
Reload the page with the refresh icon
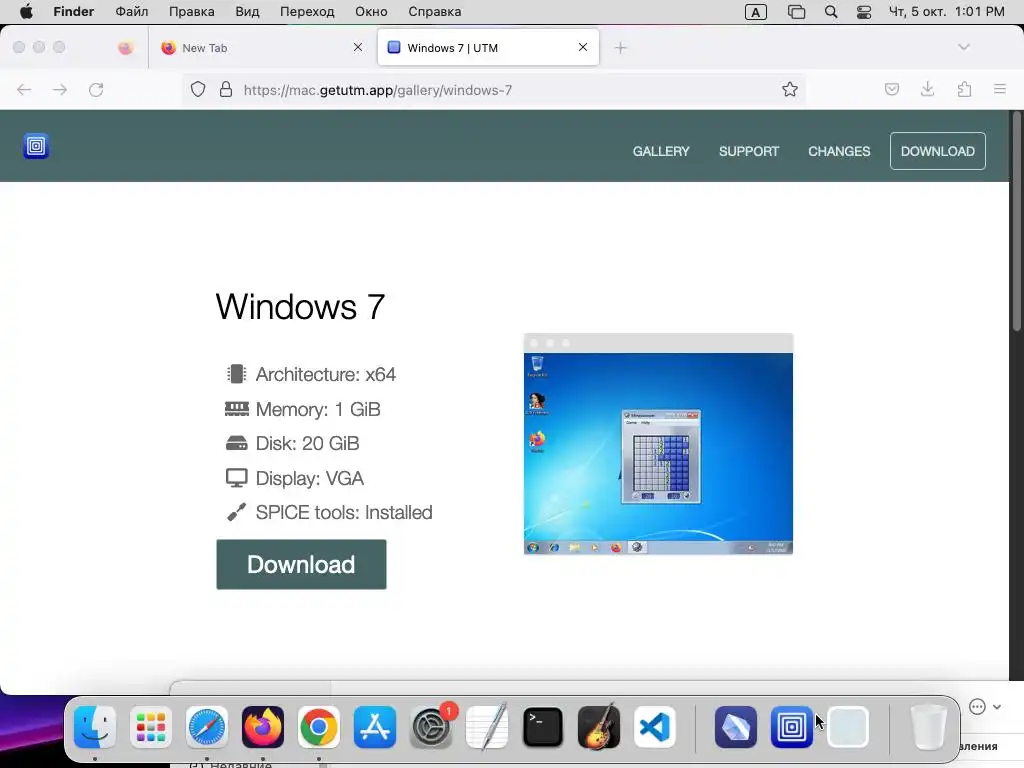96,90
